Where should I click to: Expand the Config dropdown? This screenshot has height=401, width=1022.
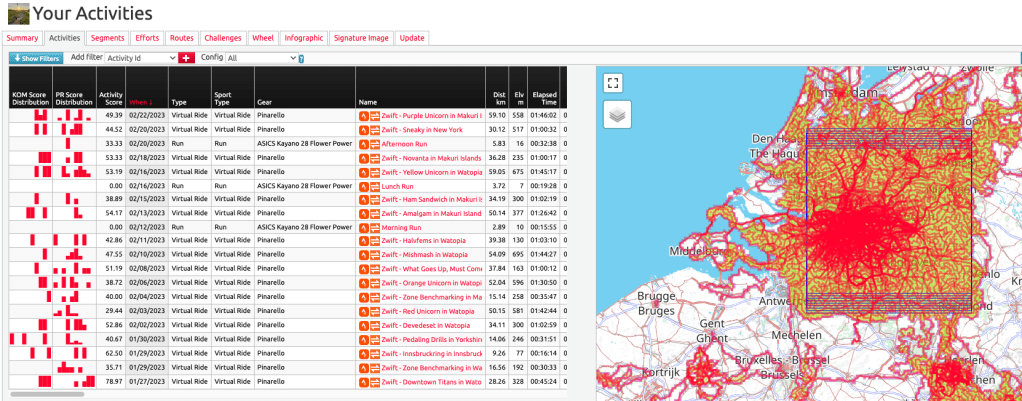point(261,59)
